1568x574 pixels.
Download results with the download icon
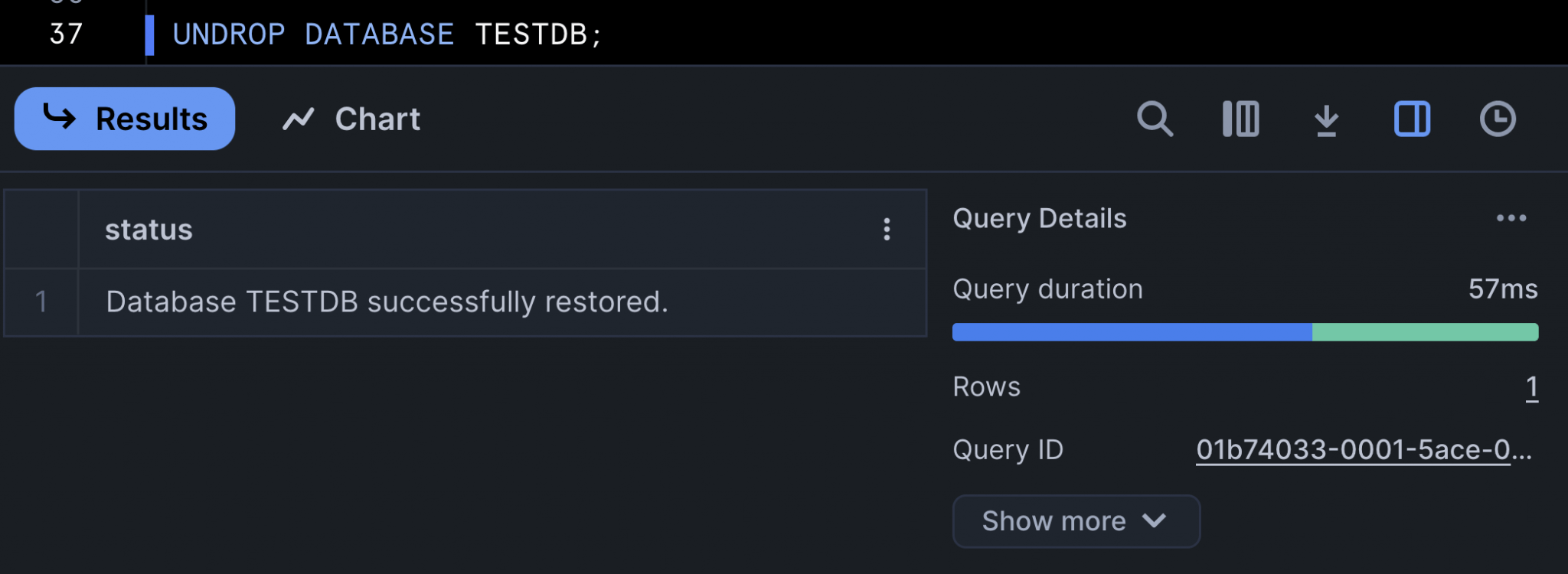[x=1326, y=120]
